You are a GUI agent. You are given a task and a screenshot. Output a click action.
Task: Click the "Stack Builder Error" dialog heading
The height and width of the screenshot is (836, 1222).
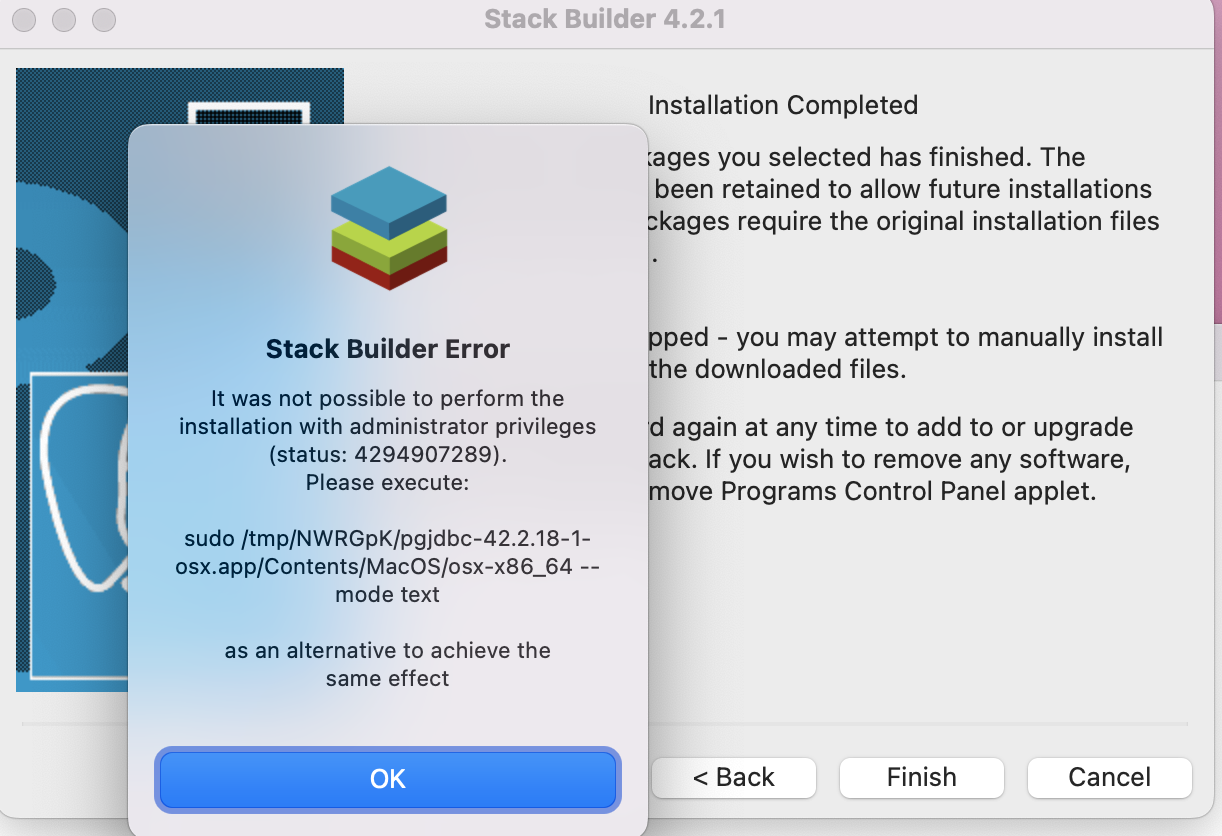pos(388,349)
